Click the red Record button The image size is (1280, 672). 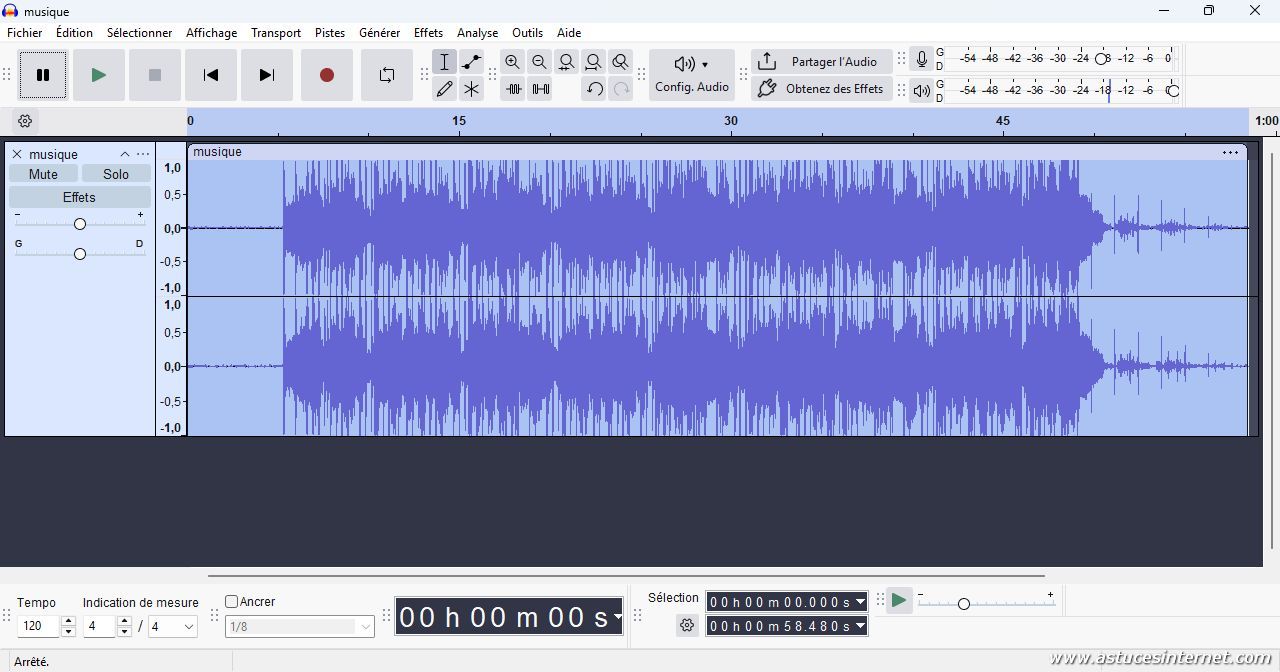pos(326,75)
